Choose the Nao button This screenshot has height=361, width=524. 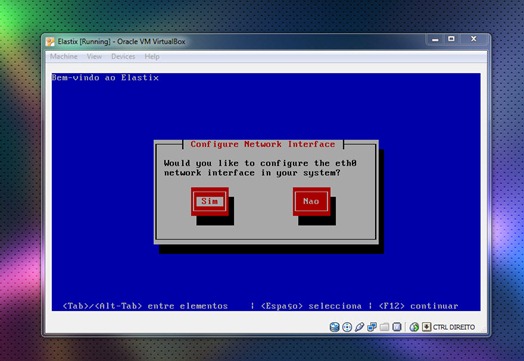click(x=311, y=201)
